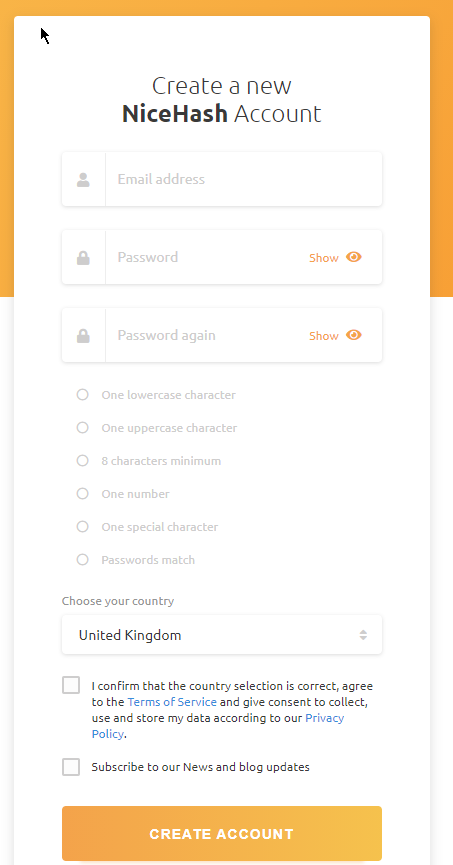Focus the Password again input field
The width and height of the screenshot is (453, 865).
[207, 335]
